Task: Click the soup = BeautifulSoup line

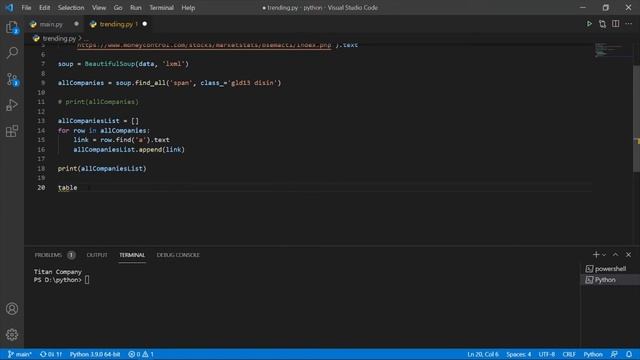Action: point(123,64)
